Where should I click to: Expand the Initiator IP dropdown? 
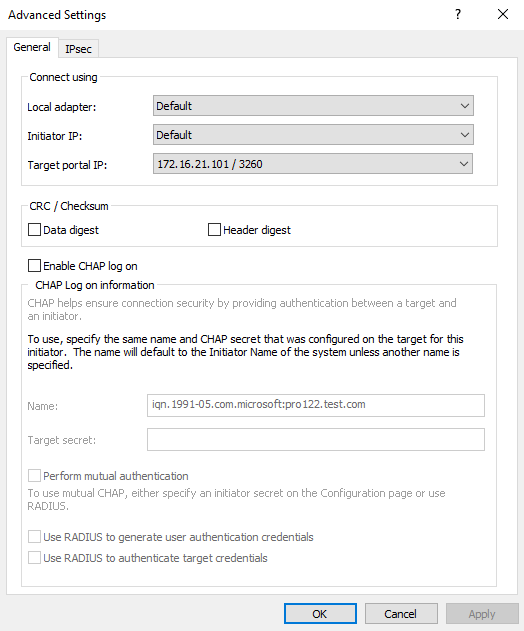pyautogui.click(x=313, y=135)
